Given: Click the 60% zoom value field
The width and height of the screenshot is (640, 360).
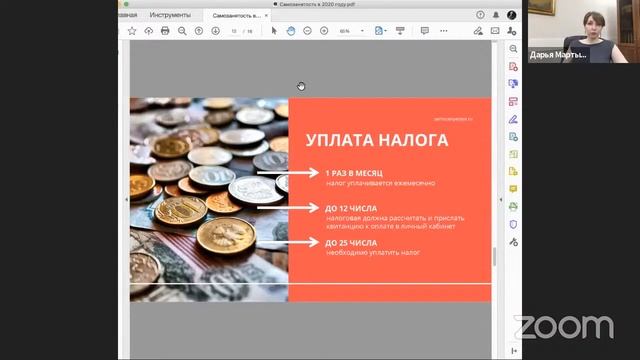Looking at the screenshot, I should [x=345, y=31].
